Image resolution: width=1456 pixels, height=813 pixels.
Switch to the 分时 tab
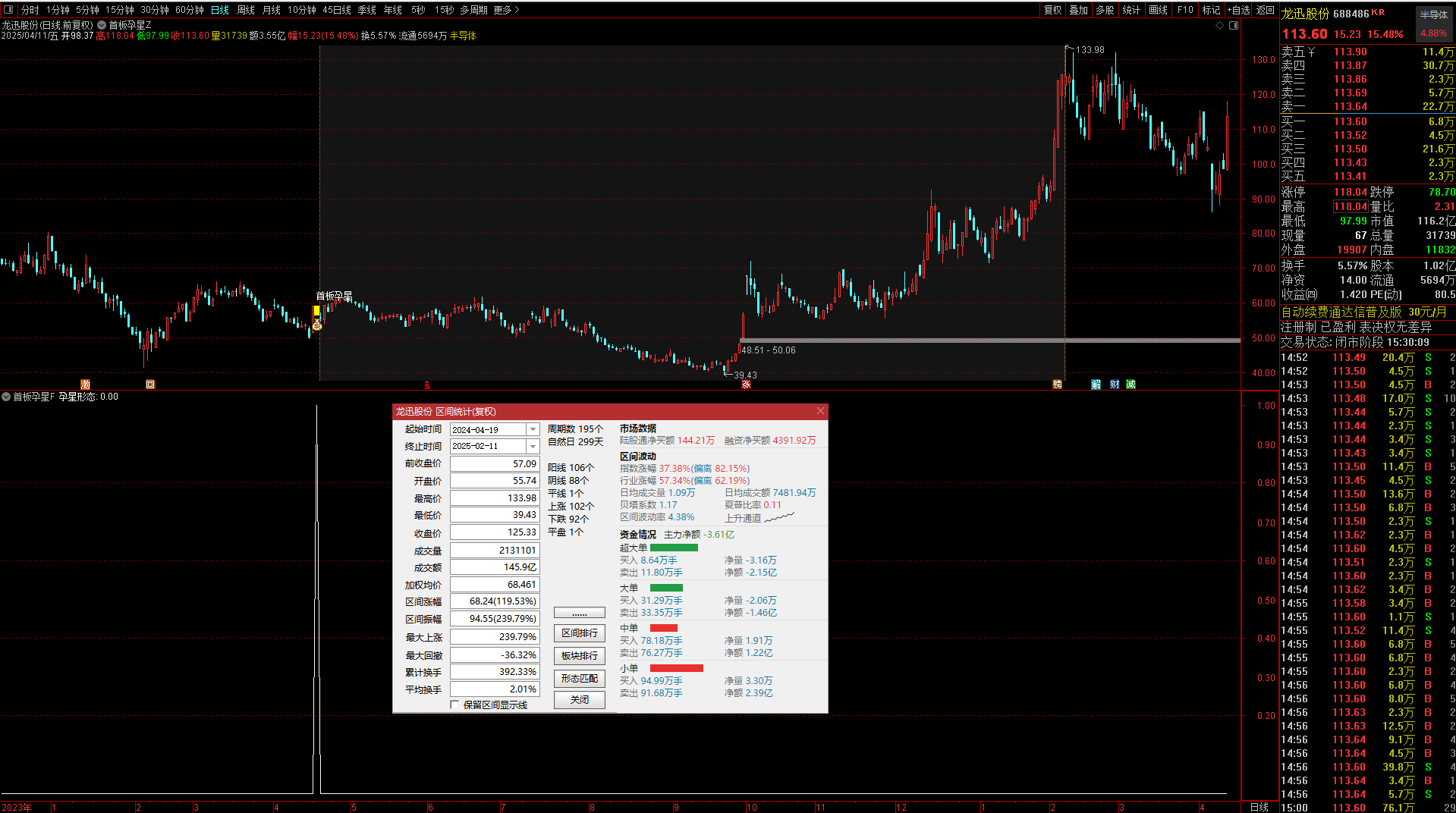tap(30, 10)
